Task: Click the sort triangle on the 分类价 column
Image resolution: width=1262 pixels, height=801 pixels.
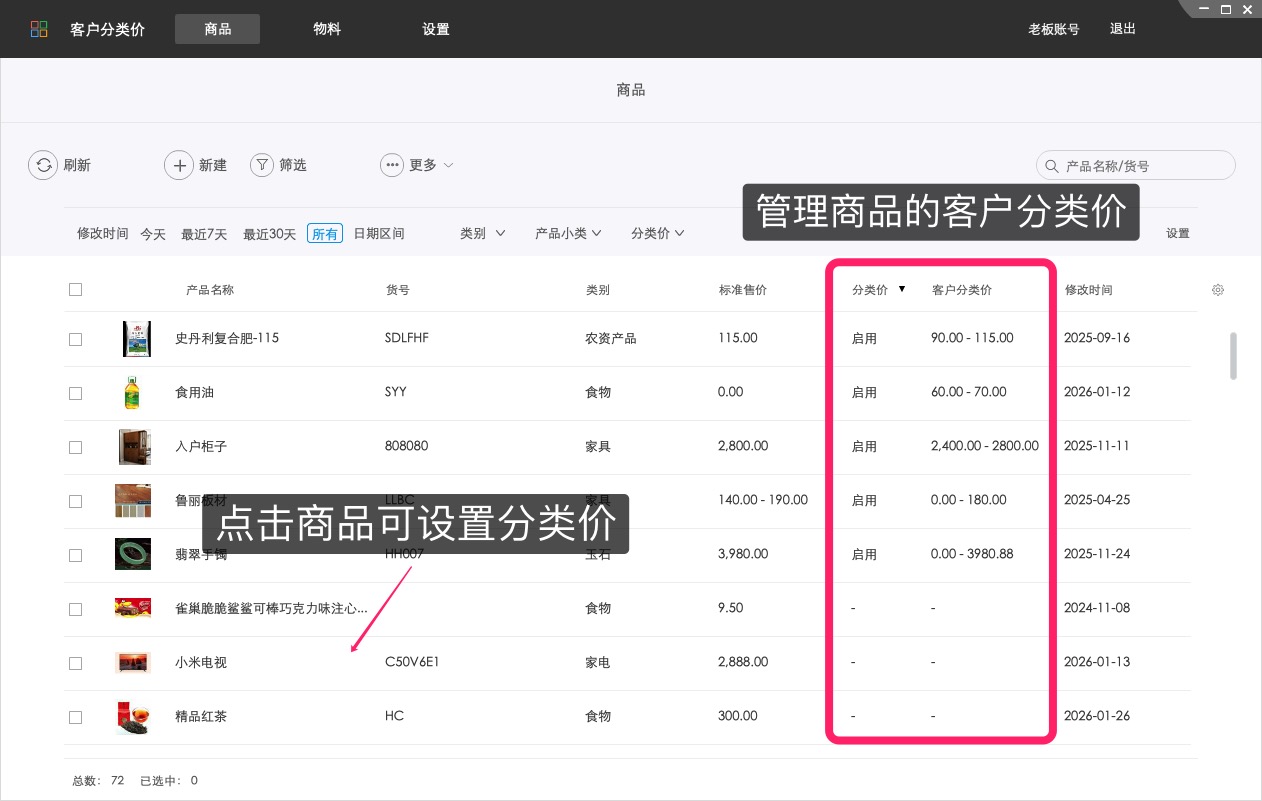Action: click(x=902, y=289)
